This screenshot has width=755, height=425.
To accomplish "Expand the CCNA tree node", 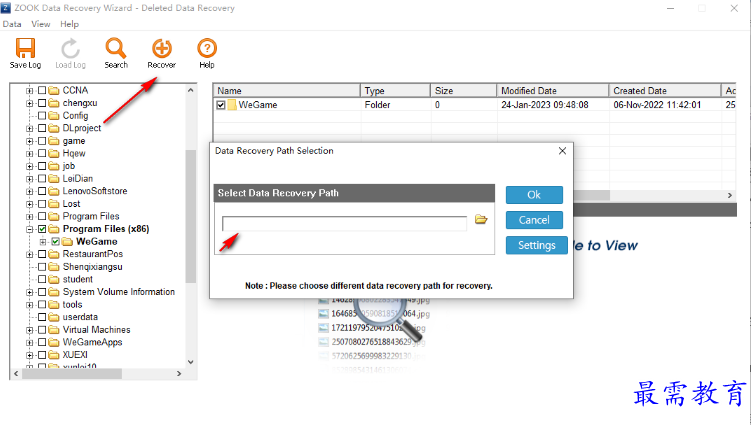I will point(29,90).
